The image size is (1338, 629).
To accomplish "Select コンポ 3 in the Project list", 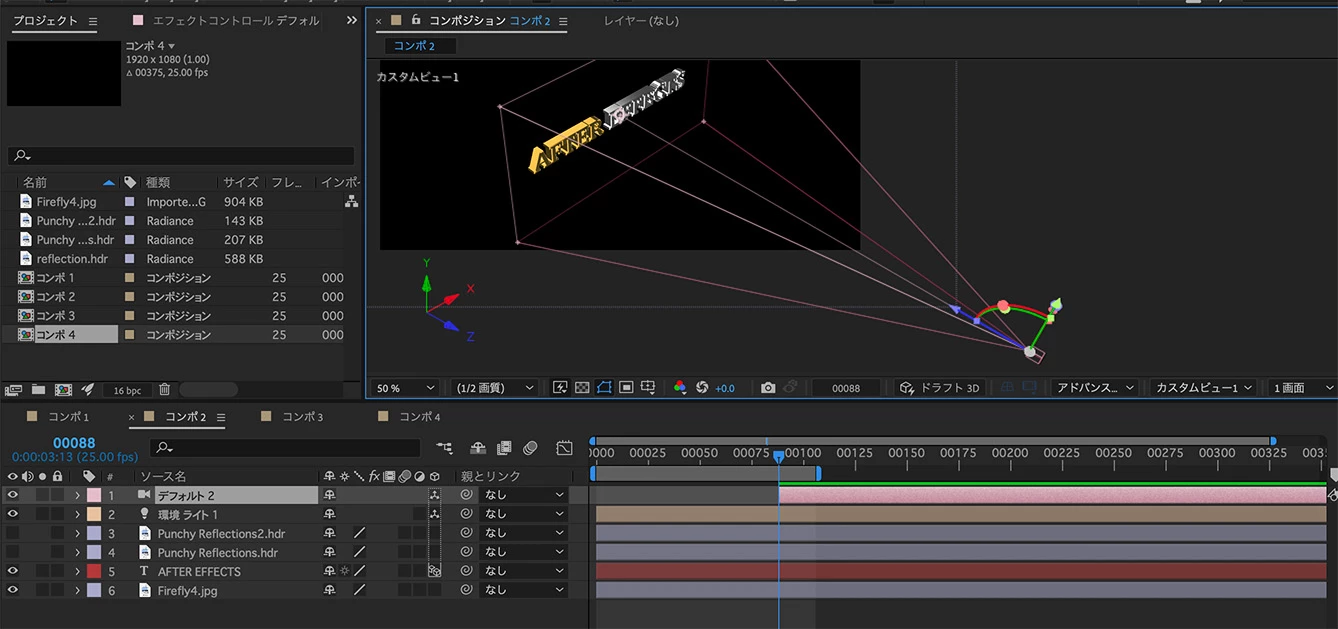I will [55, 316].
